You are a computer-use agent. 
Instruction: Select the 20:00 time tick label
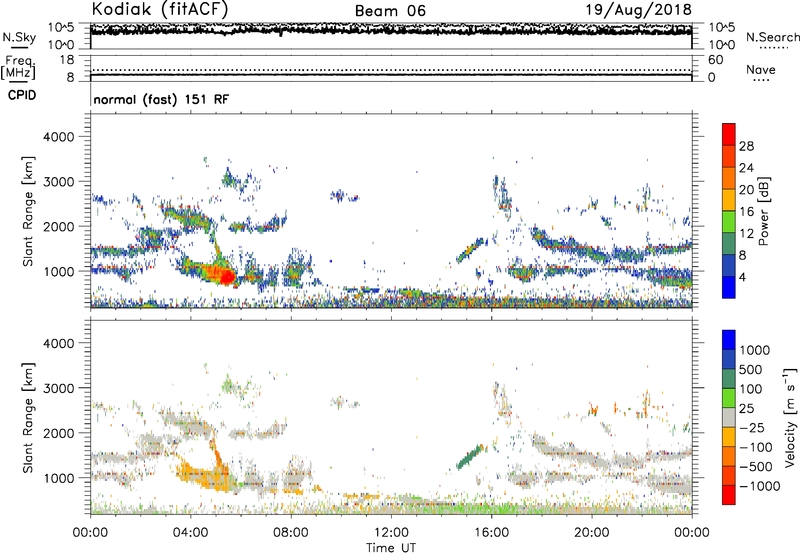tap(591, 533)
